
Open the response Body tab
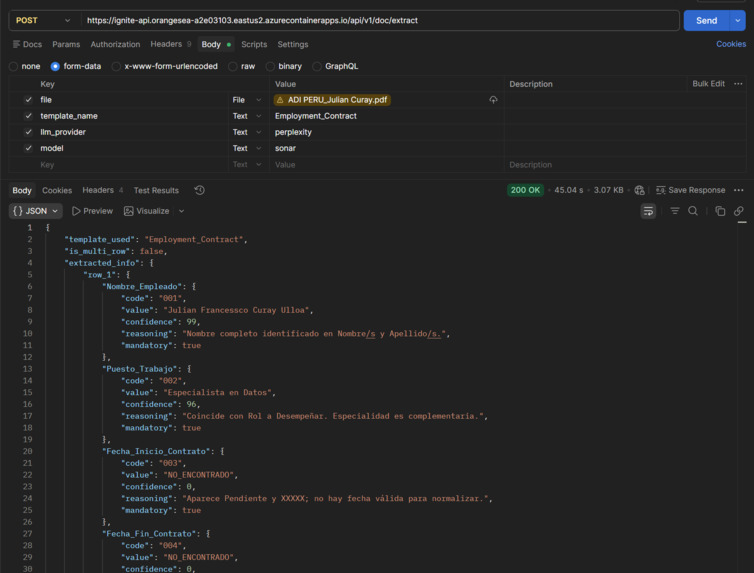coord(22,190)
